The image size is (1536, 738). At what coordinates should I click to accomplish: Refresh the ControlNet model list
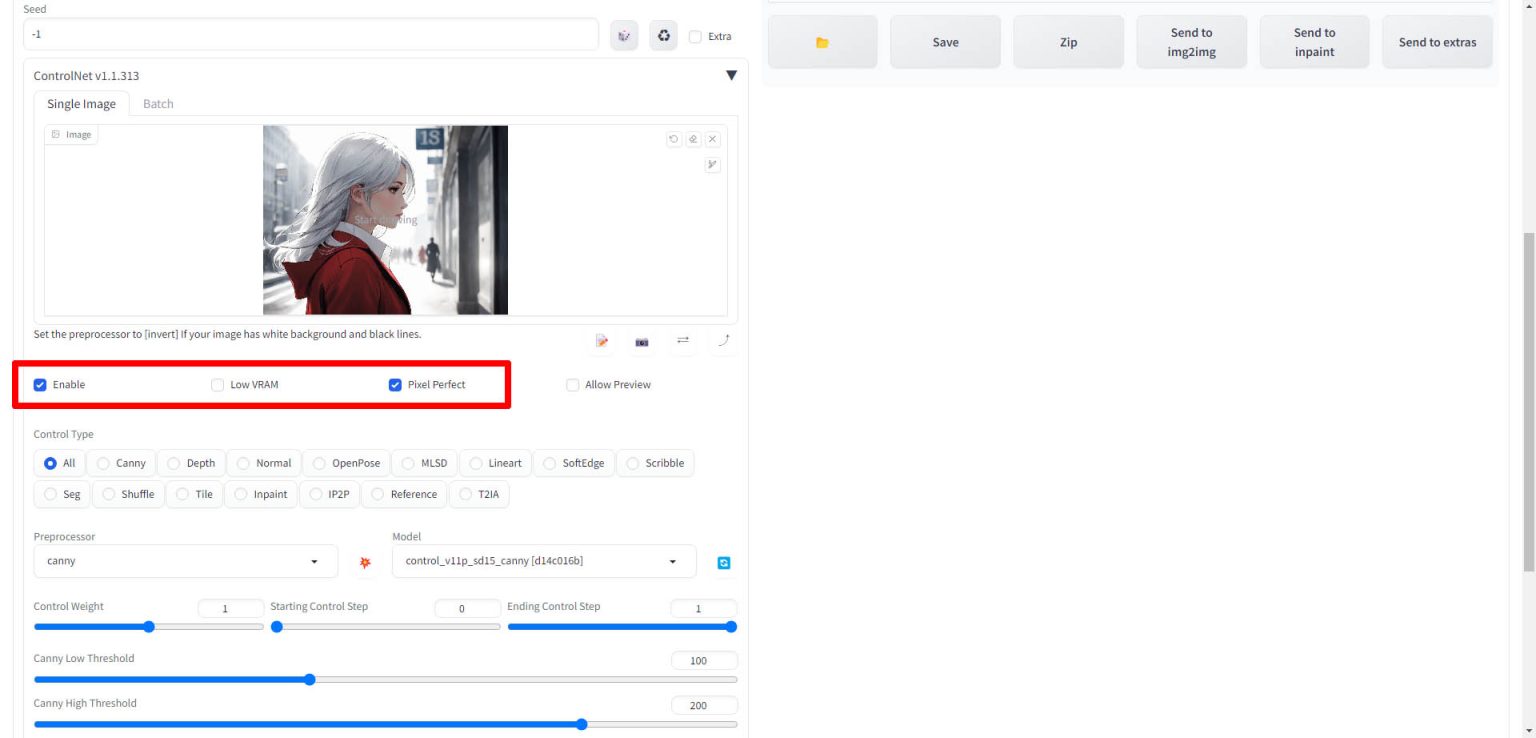click(x=724, y=563)
